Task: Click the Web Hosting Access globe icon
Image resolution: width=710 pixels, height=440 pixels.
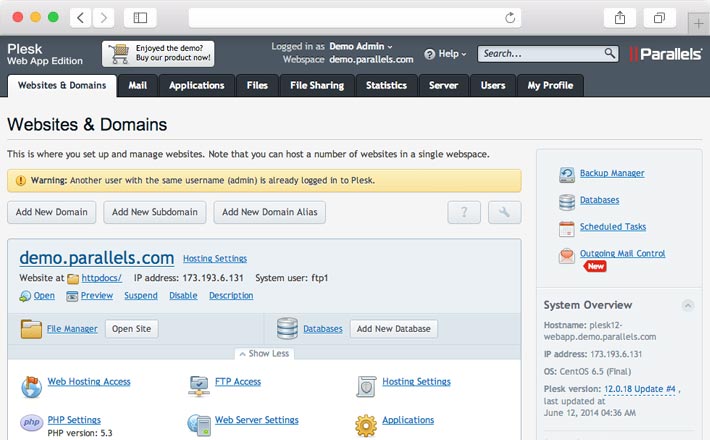Action: click(31, 387)
